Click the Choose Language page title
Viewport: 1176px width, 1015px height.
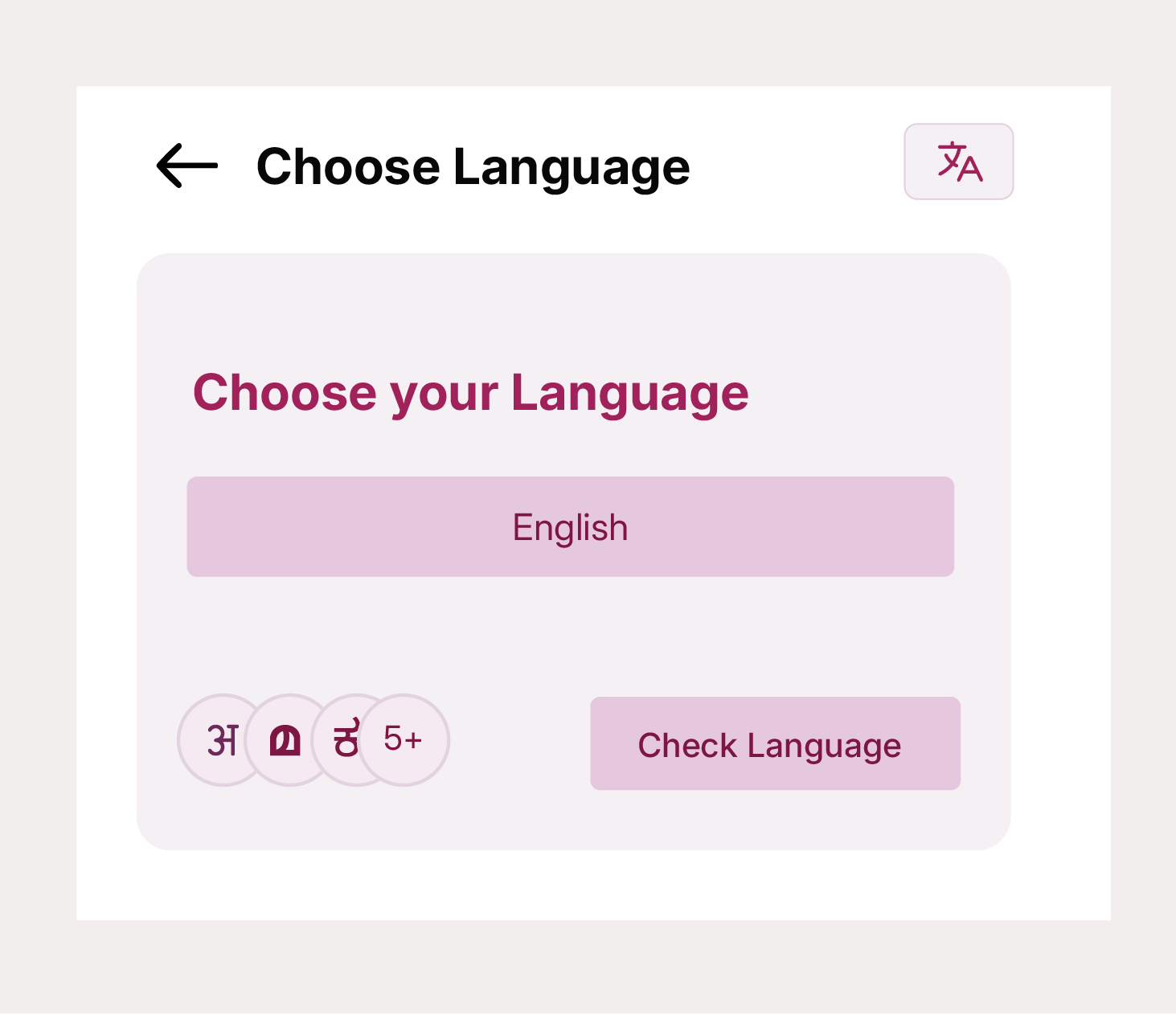coord(473,167)
